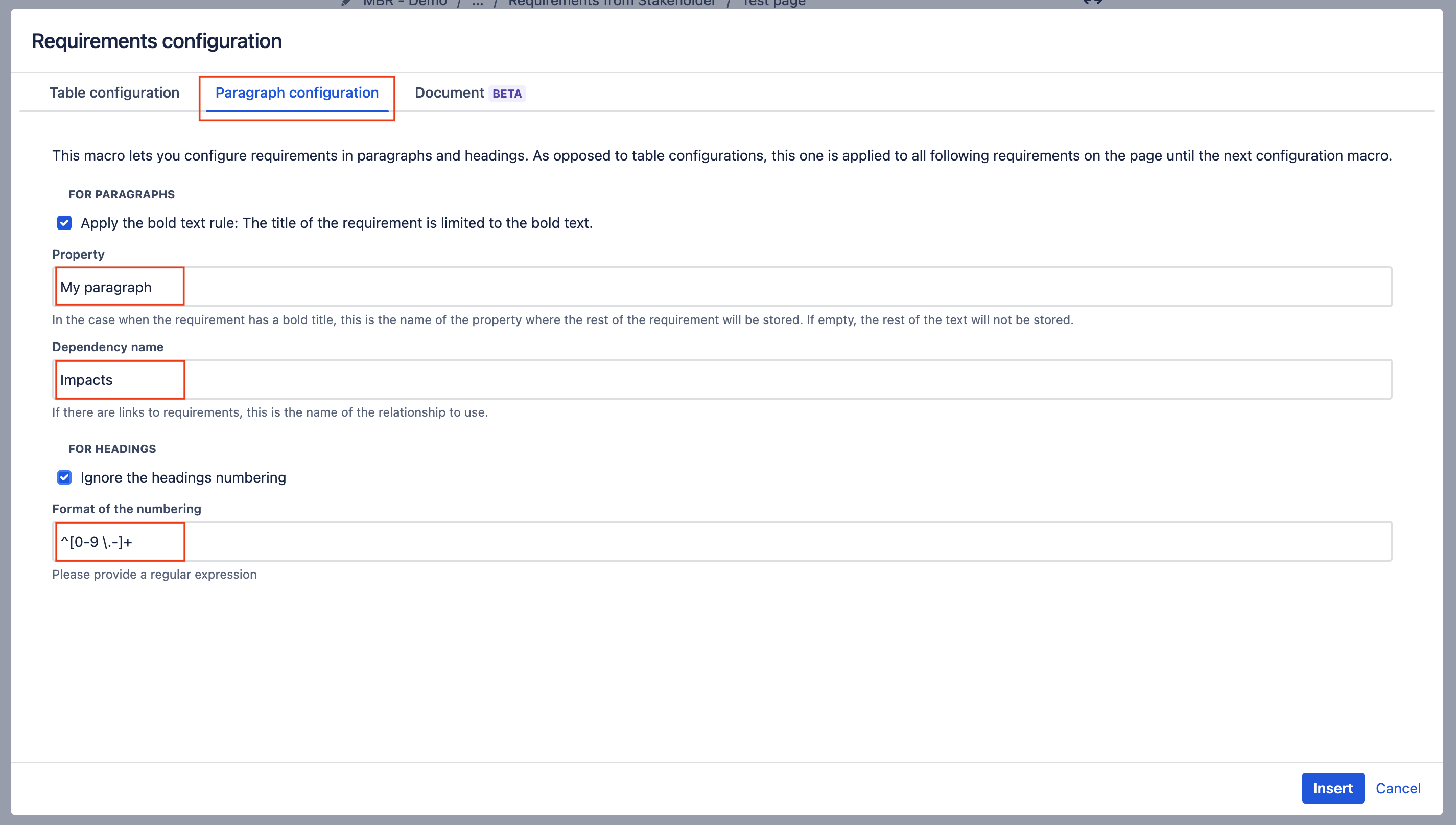Click the Cancel link
This screenshot has width=1456, height=825.
pos(1398,788)
